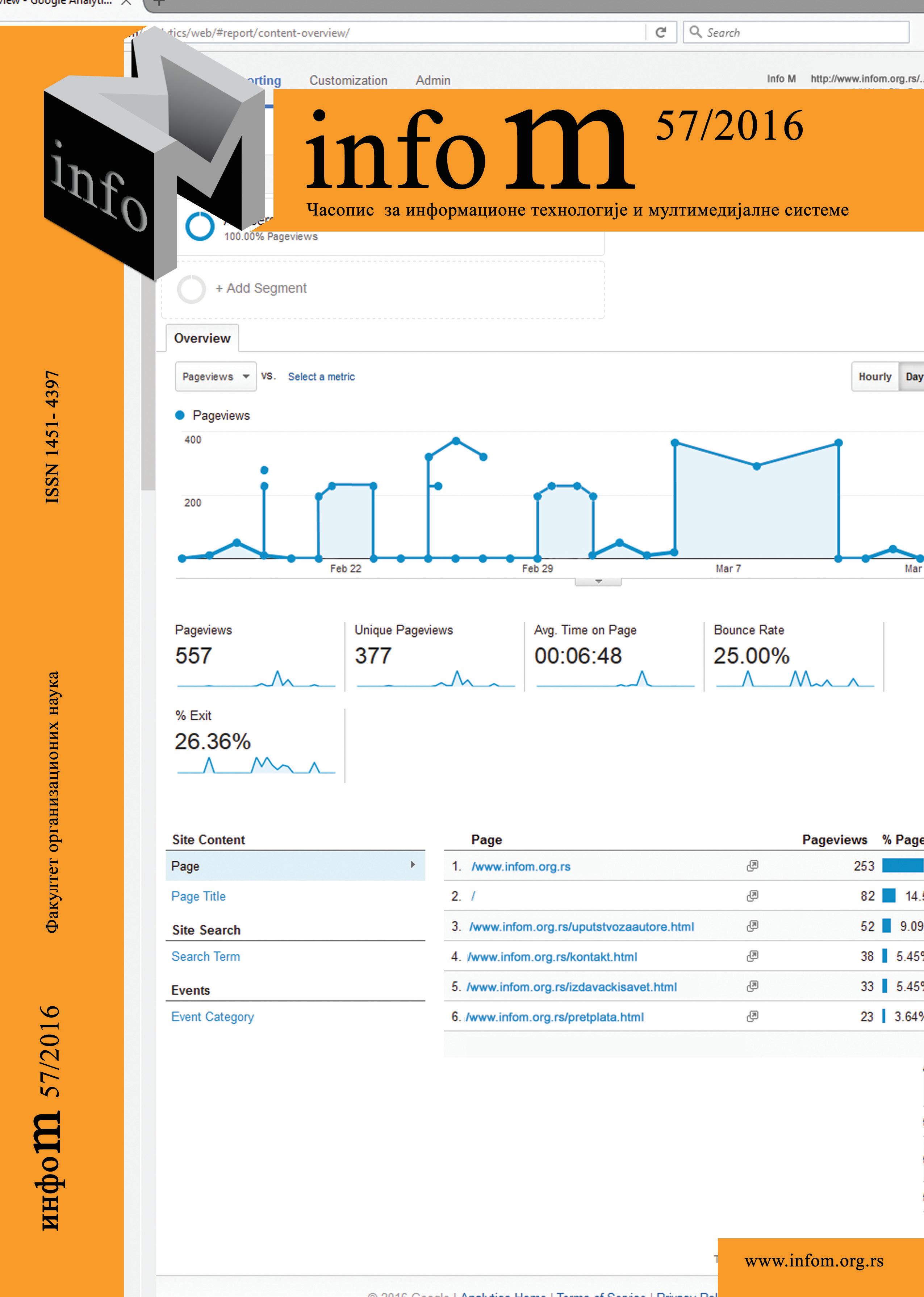
Task: Click the Add Segment circle icon
Action: (x=191, y=289)
